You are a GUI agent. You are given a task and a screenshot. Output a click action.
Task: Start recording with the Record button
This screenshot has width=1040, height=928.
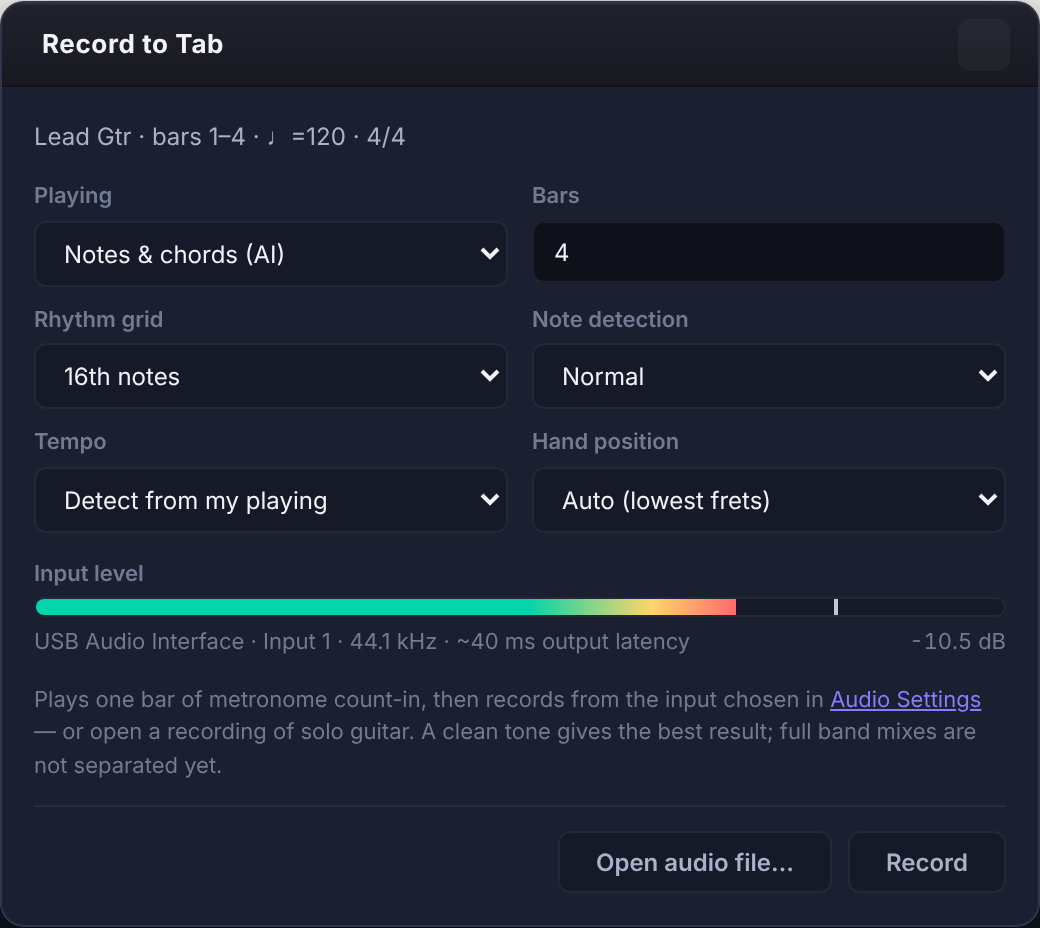coord(927,862)
